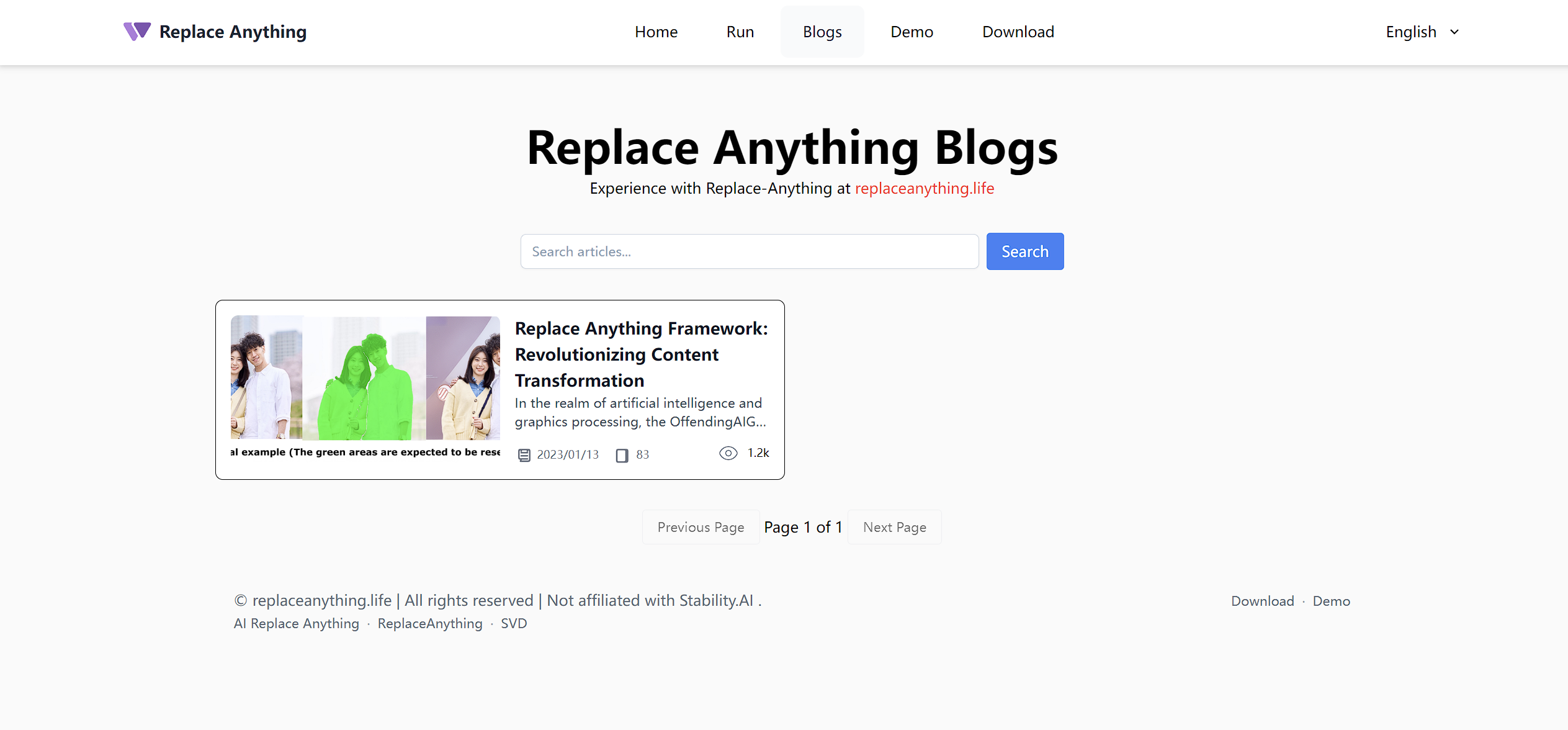Select Run from the navigation bar
1568x730 pixels.
739,31
